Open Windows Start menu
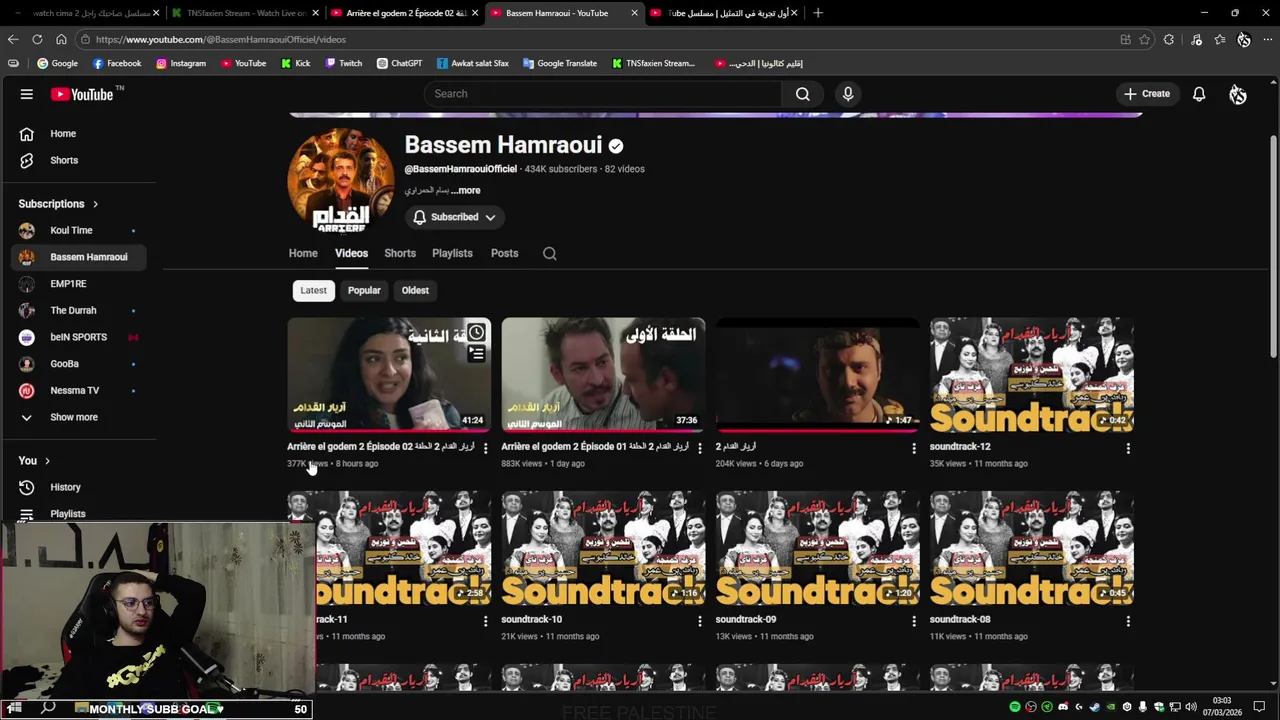The width and height of the screenshot is (1280, 720). click(x=15, y=708)
